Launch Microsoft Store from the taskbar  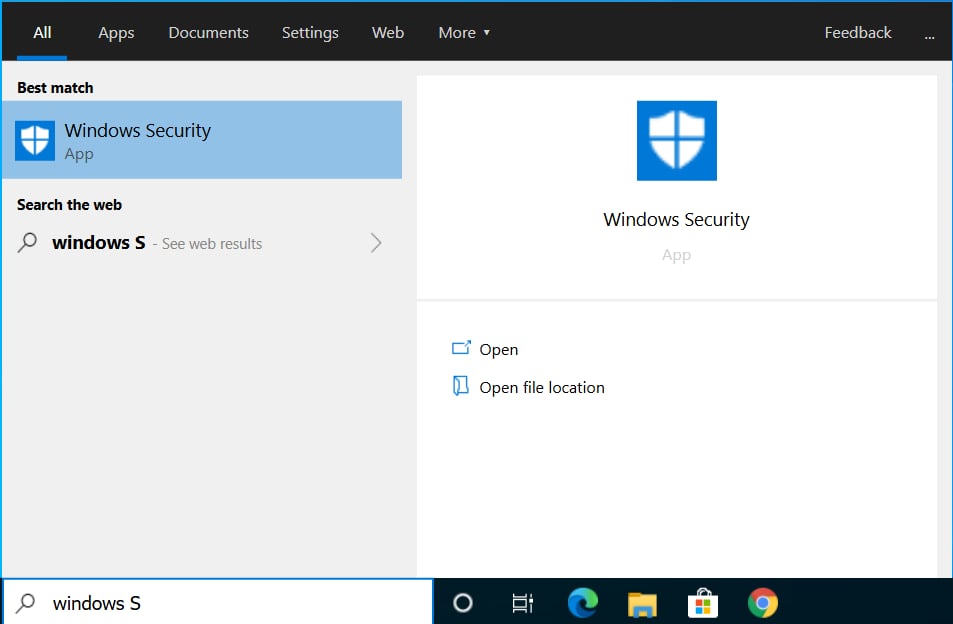(x=703, y=603)
